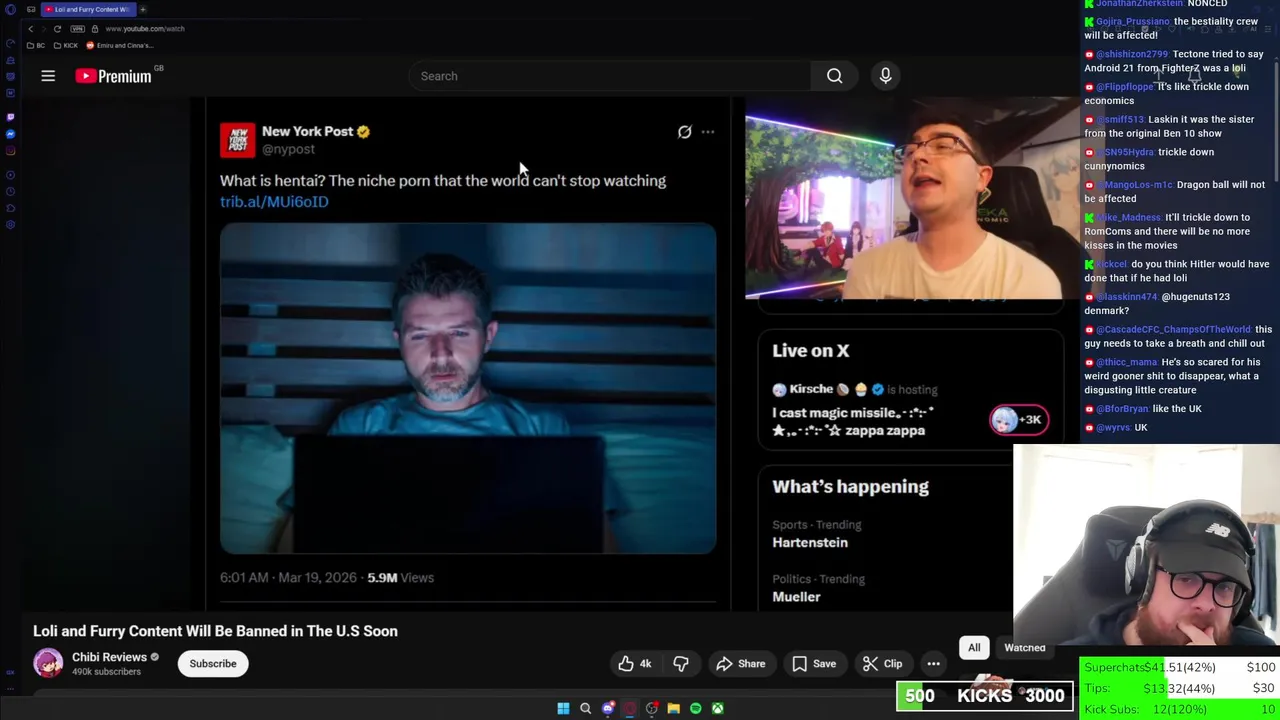Screen dimensions: 1280x720
Task: Focus the YouTube Search field
Action: (610, 76)
